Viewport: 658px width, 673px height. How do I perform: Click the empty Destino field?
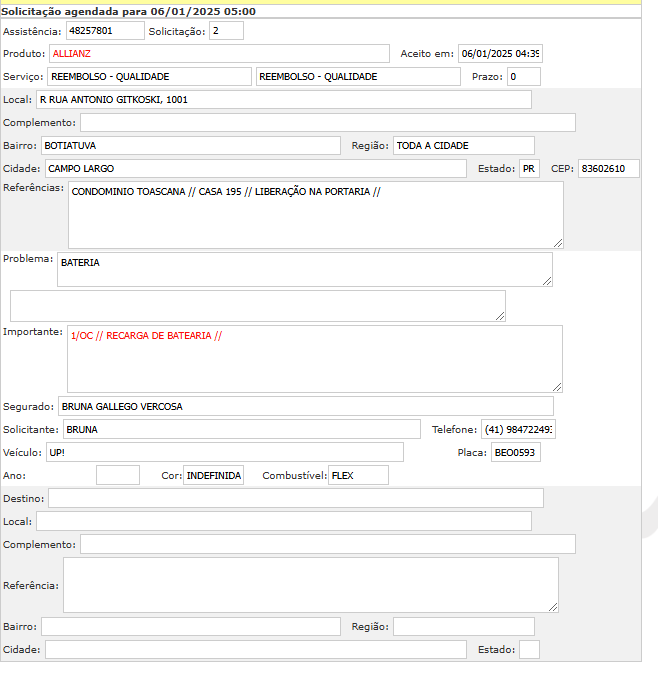295,498
